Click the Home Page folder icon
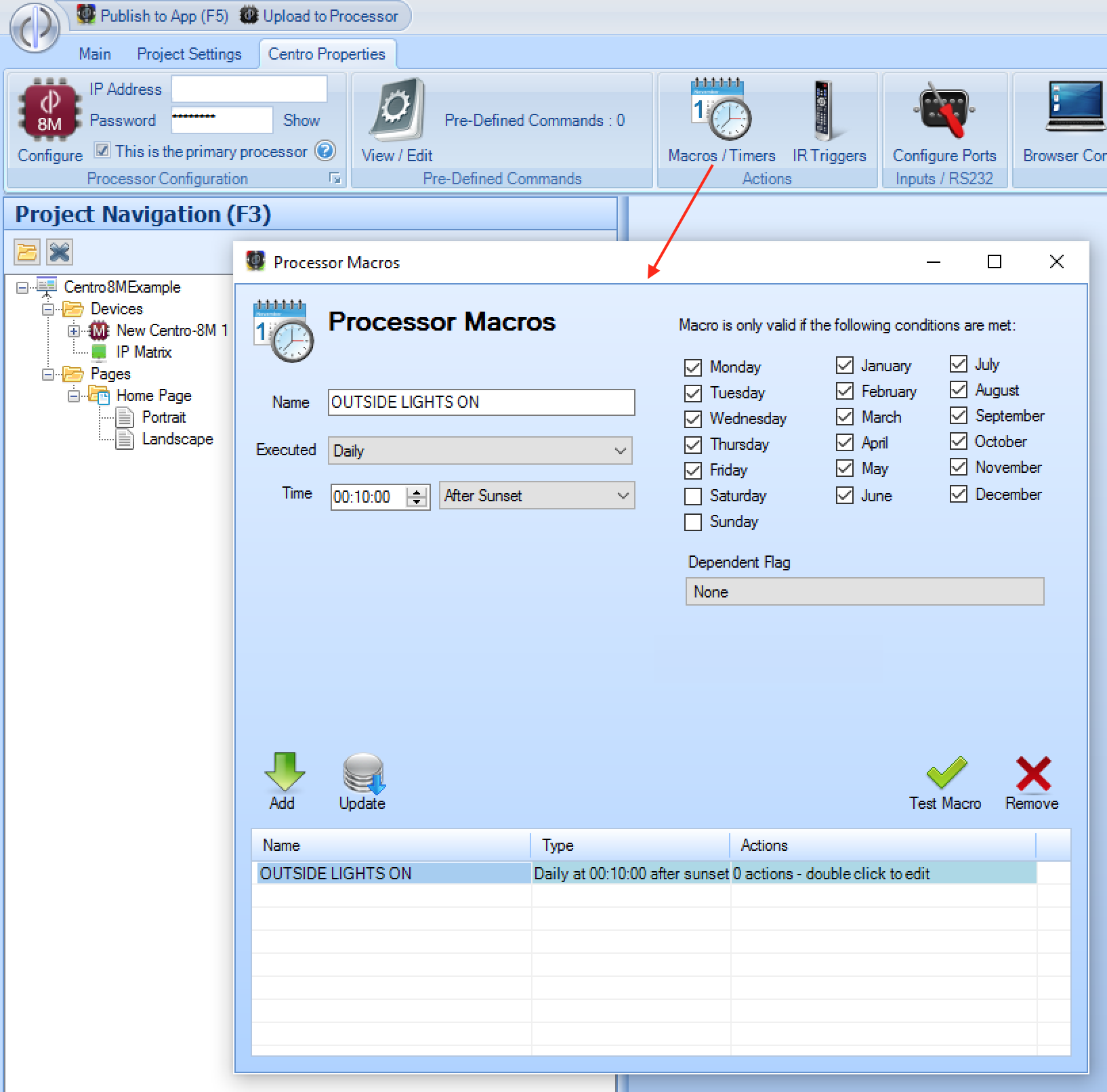Viewport: 1107px width, 1092px height. click(99, 395)
